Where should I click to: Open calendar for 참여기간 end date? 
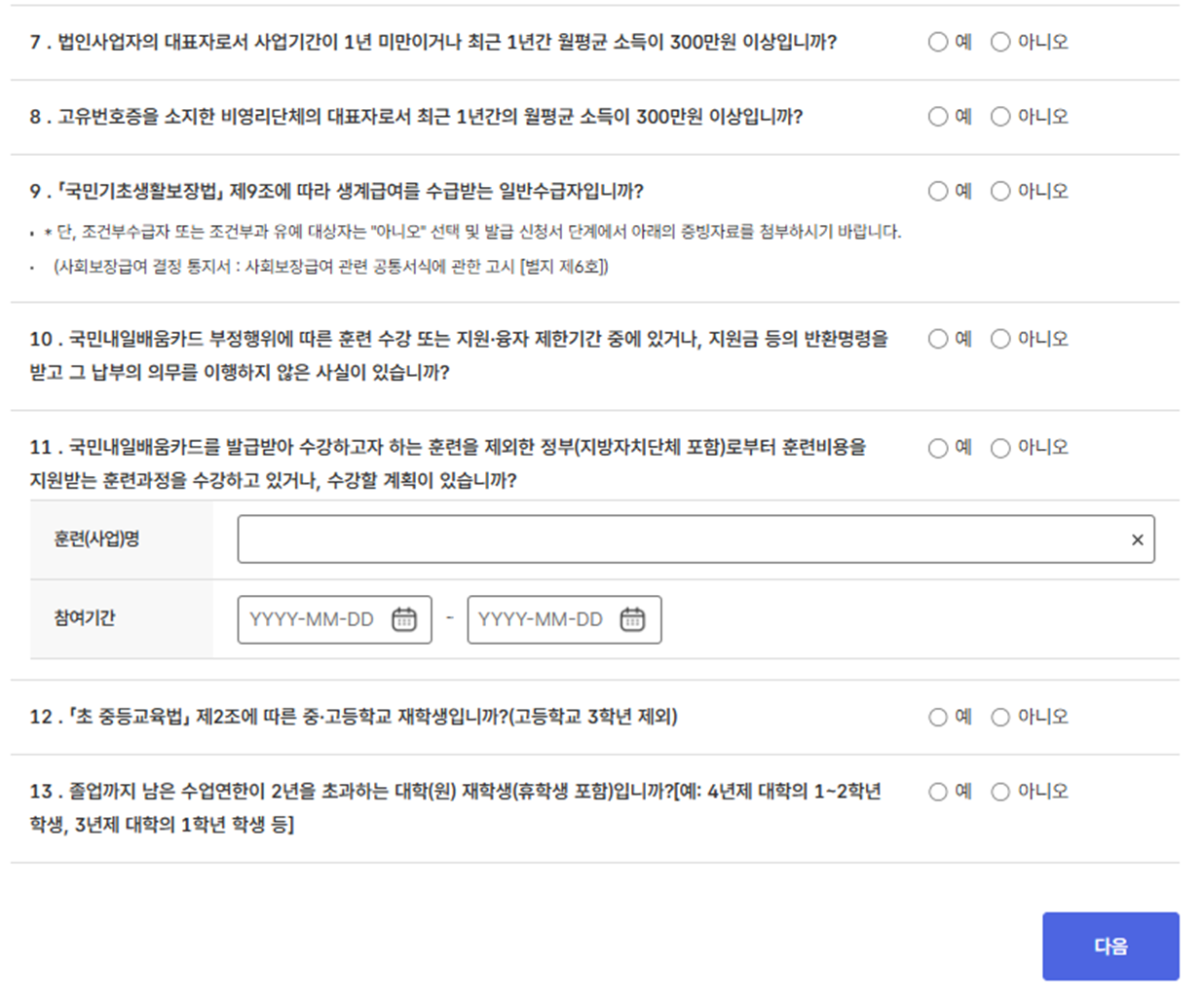633,619
